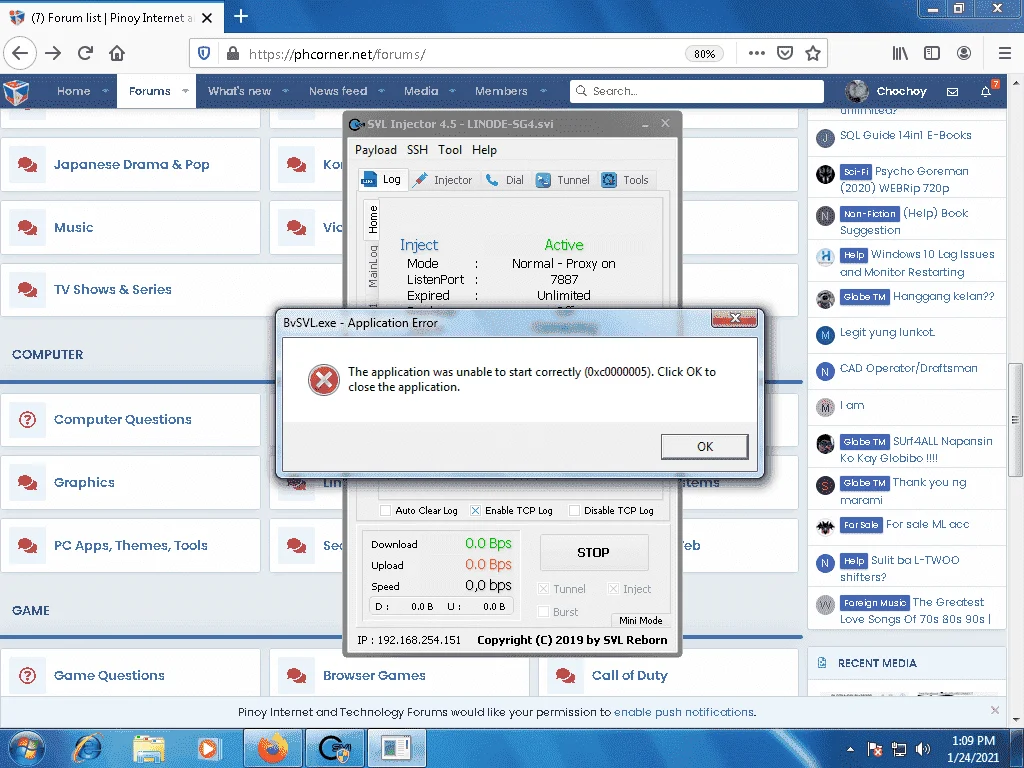Open Firefox account icon
This screenshot has width=1024, height=768.
tap(964, 54)
